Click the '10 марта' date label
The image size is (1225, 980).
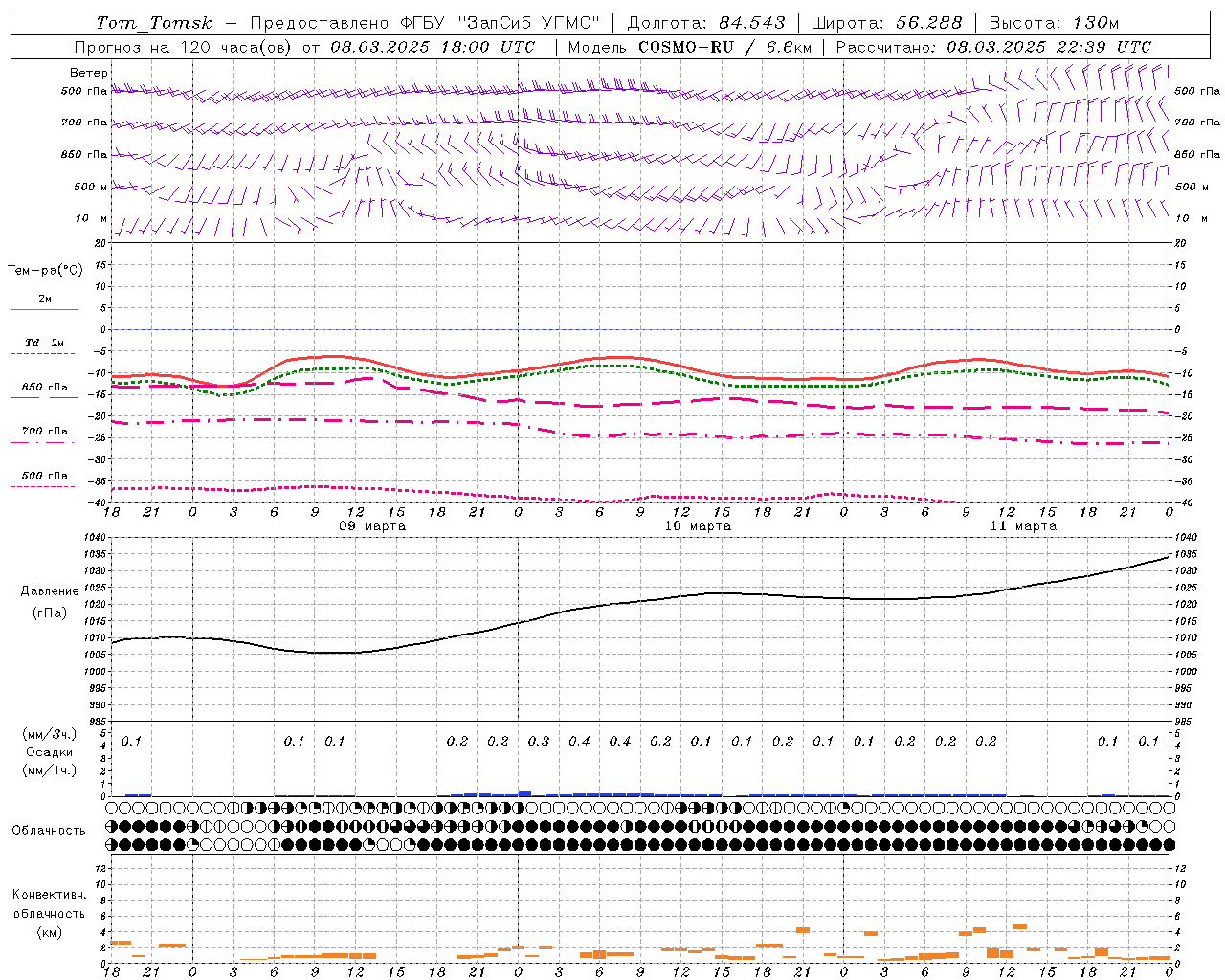(x=698, y=526)
